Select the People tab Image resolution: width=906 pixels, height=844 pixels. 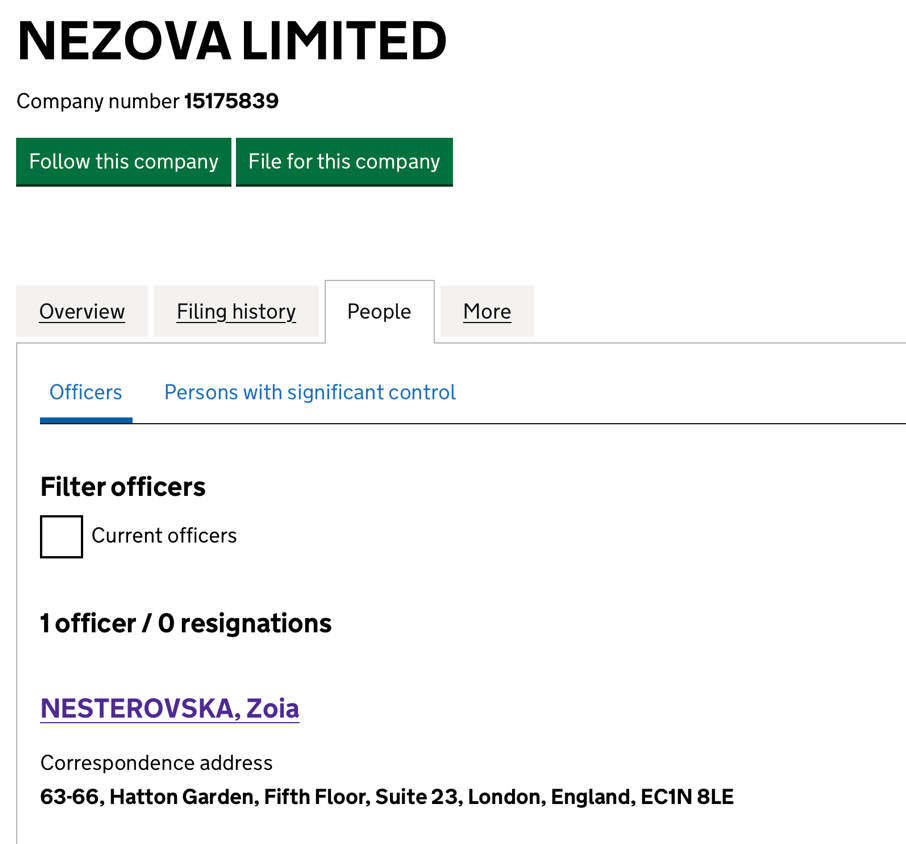tap(379, 312)
